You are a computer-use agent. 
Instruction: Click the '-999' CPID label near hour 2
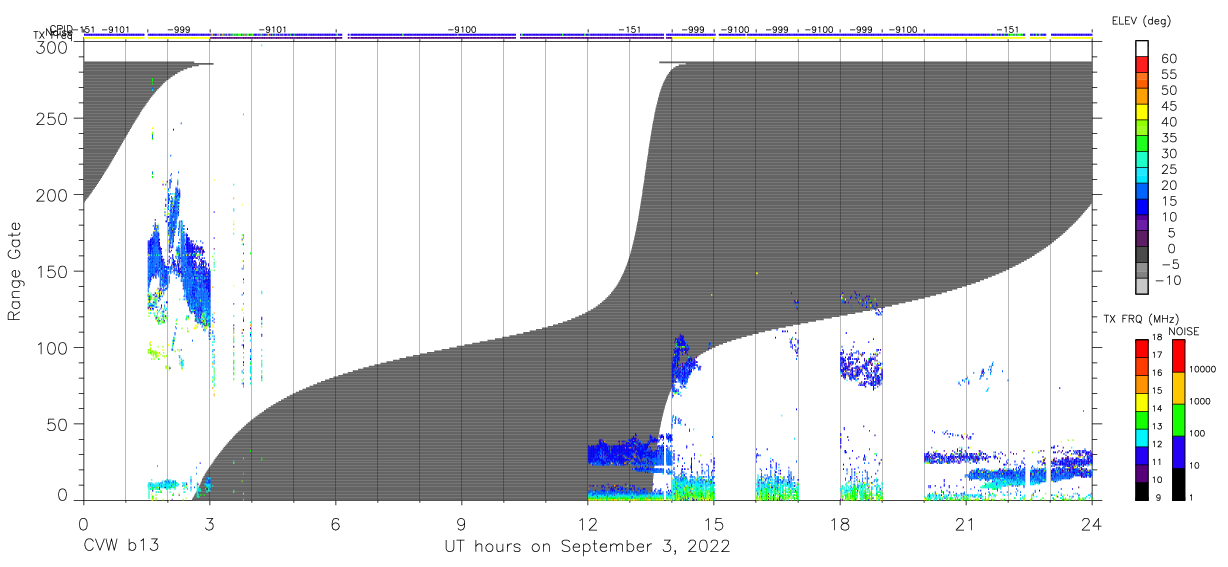point(179,30)
